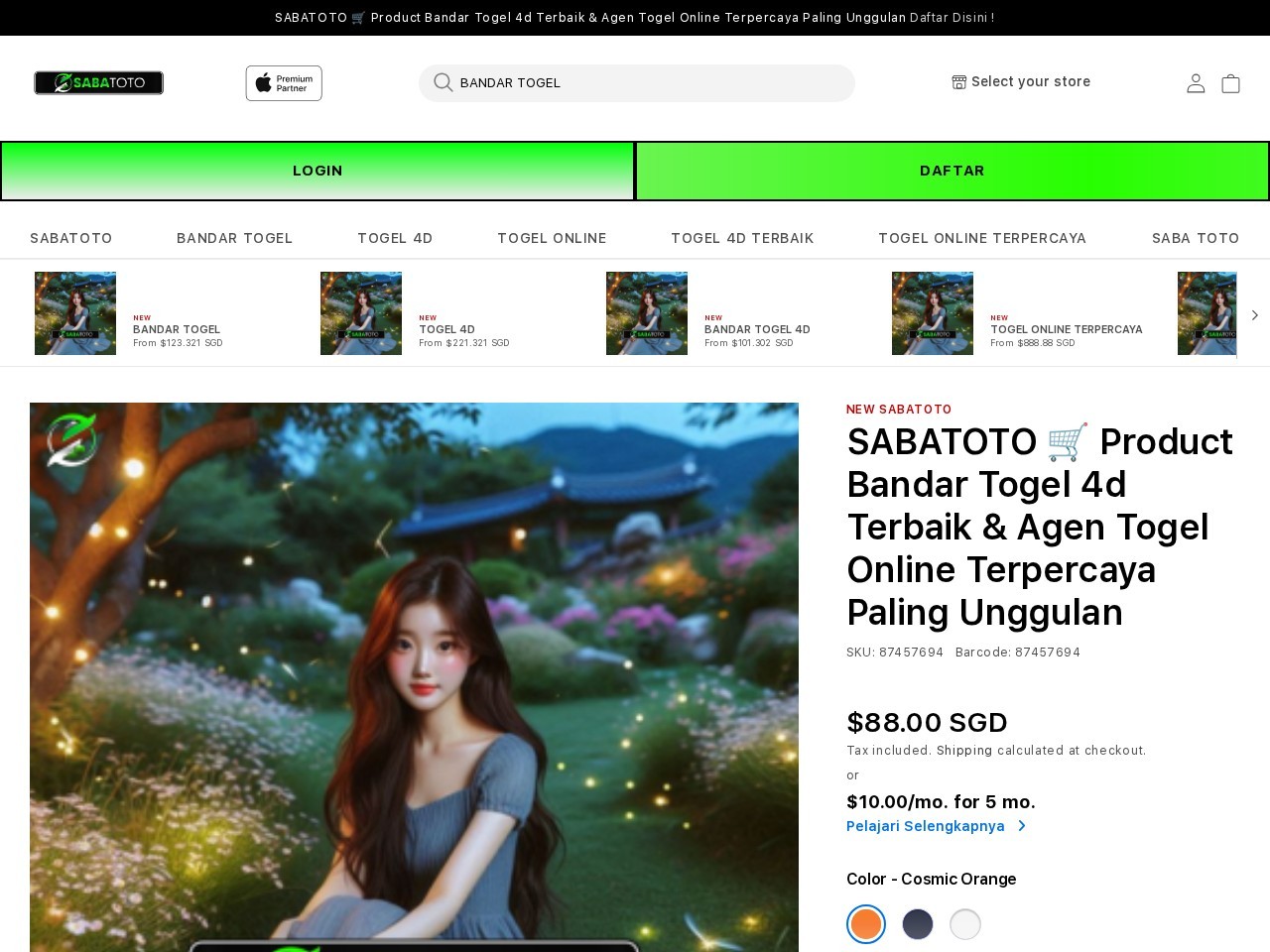Image resolution: width=1270 pixels, height=952 pixels.
Task: Click the Daftar Disini link in the banner
Action: tap(949, 17)
